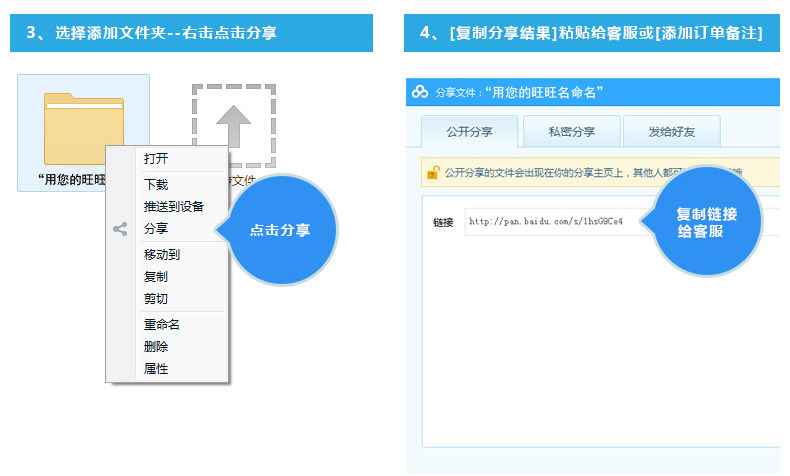This screenshot has width=790, height=476.
Task: Switch to the 发给好友 tab
Action: [x=672, y=131]
